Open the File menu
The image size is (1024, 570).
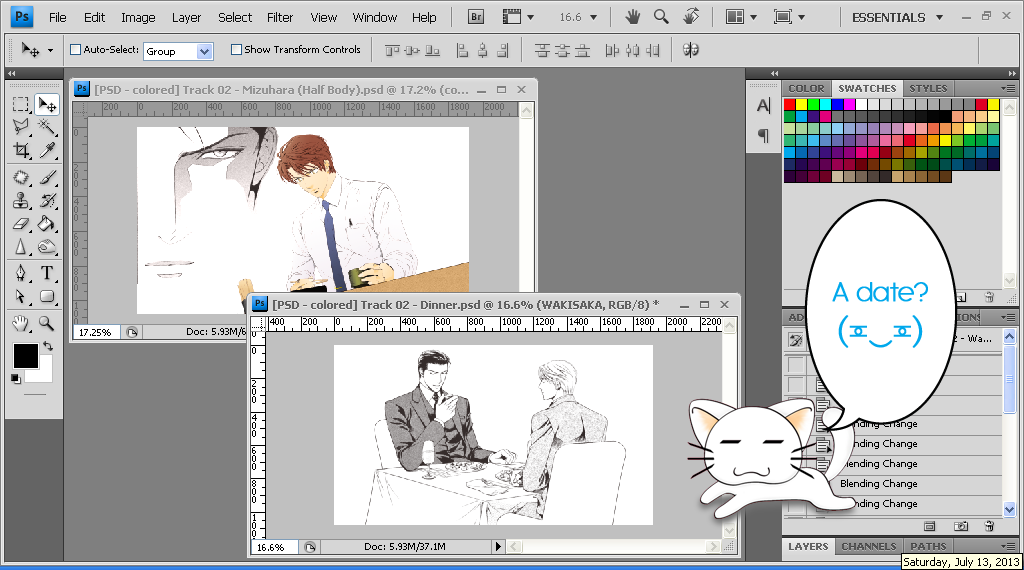tap(57, 18)
